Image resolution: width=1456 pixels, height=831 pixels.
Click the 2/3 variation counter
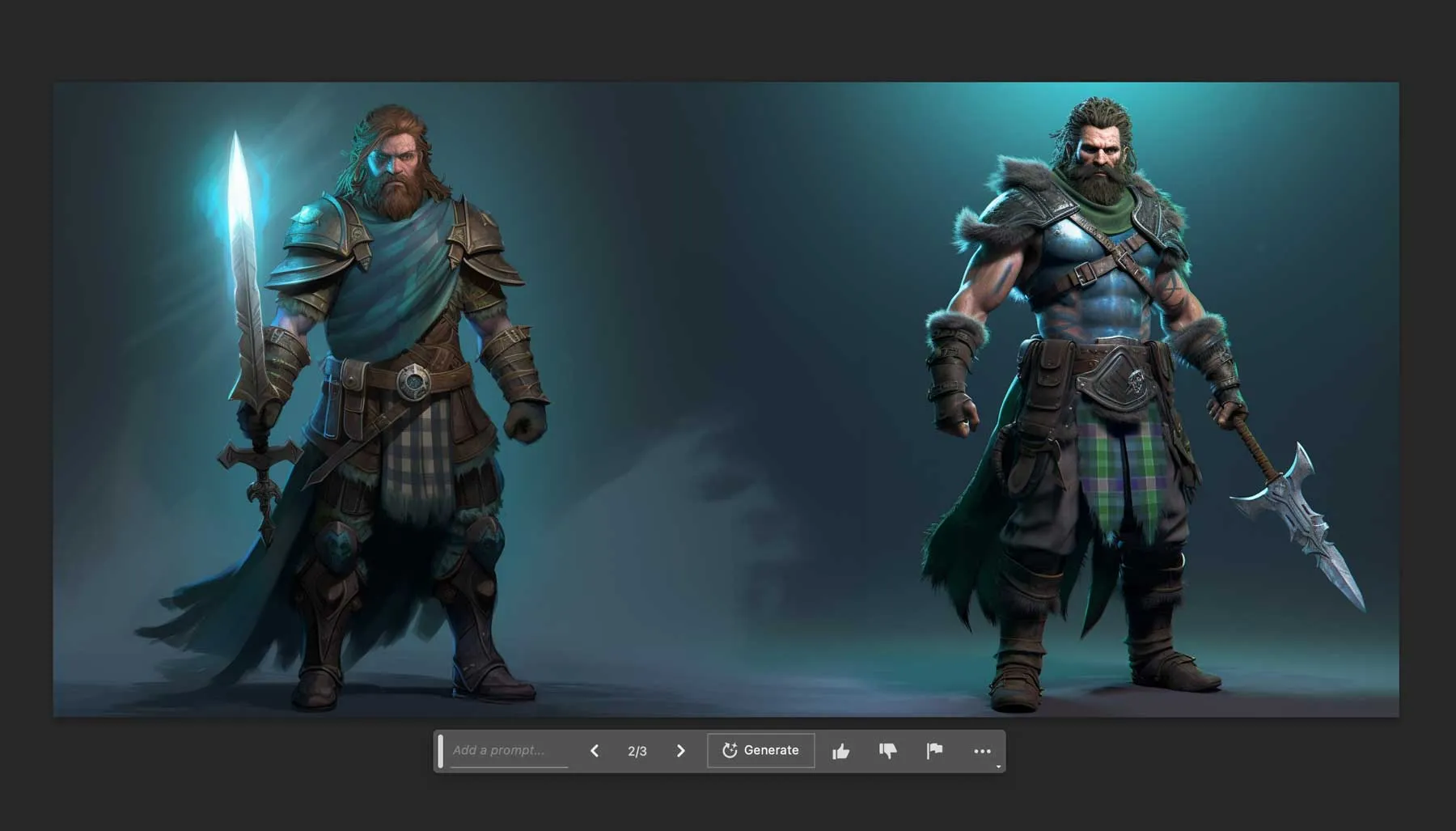point(637,752)
